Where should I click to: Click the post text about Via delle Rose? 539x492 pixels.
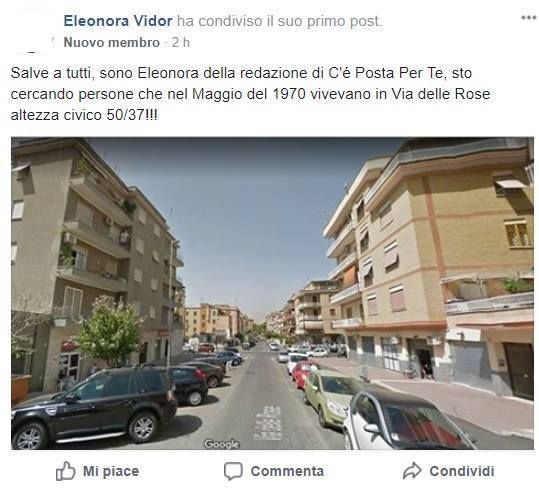pos(250,94)
